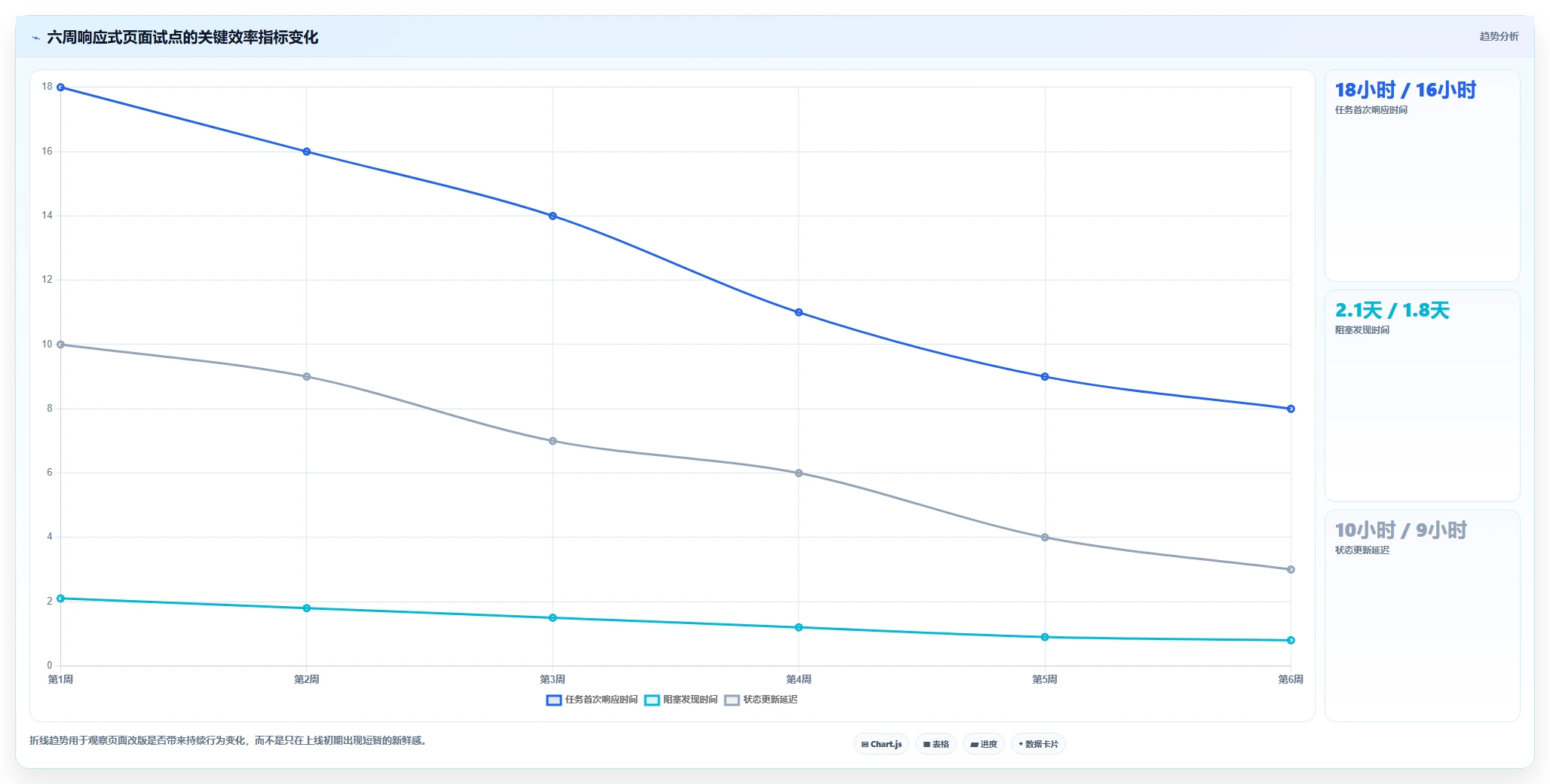
Task: Click the gray data point at 第6周
Action: (1291, 570)
